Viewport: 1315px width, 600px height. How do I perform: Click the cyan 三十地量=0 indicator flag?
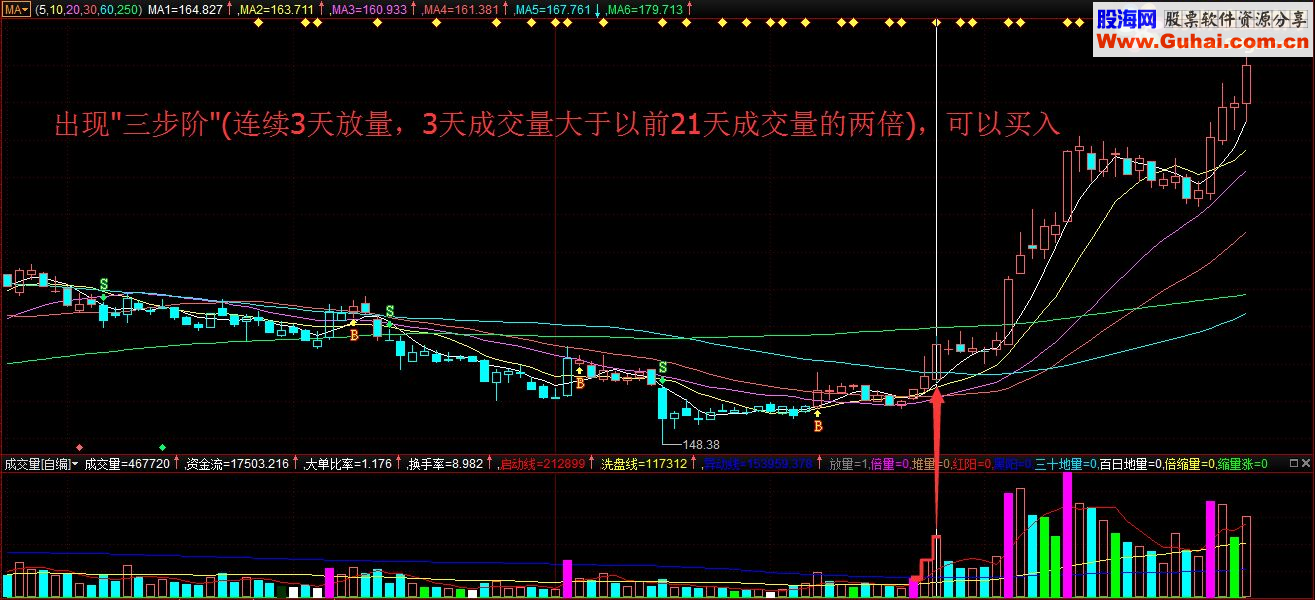pyautogui.click(x=1065, y=464)
